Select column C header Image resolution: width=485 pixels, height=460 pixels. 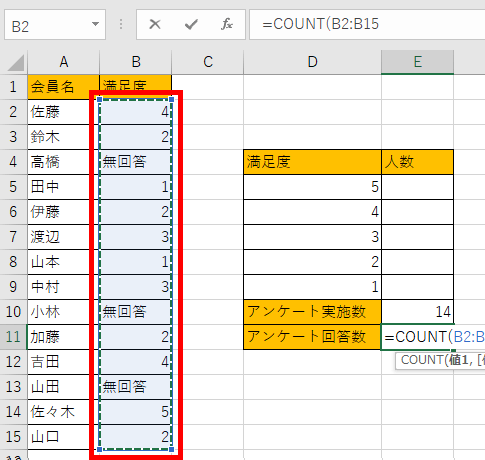coord(208,62)
